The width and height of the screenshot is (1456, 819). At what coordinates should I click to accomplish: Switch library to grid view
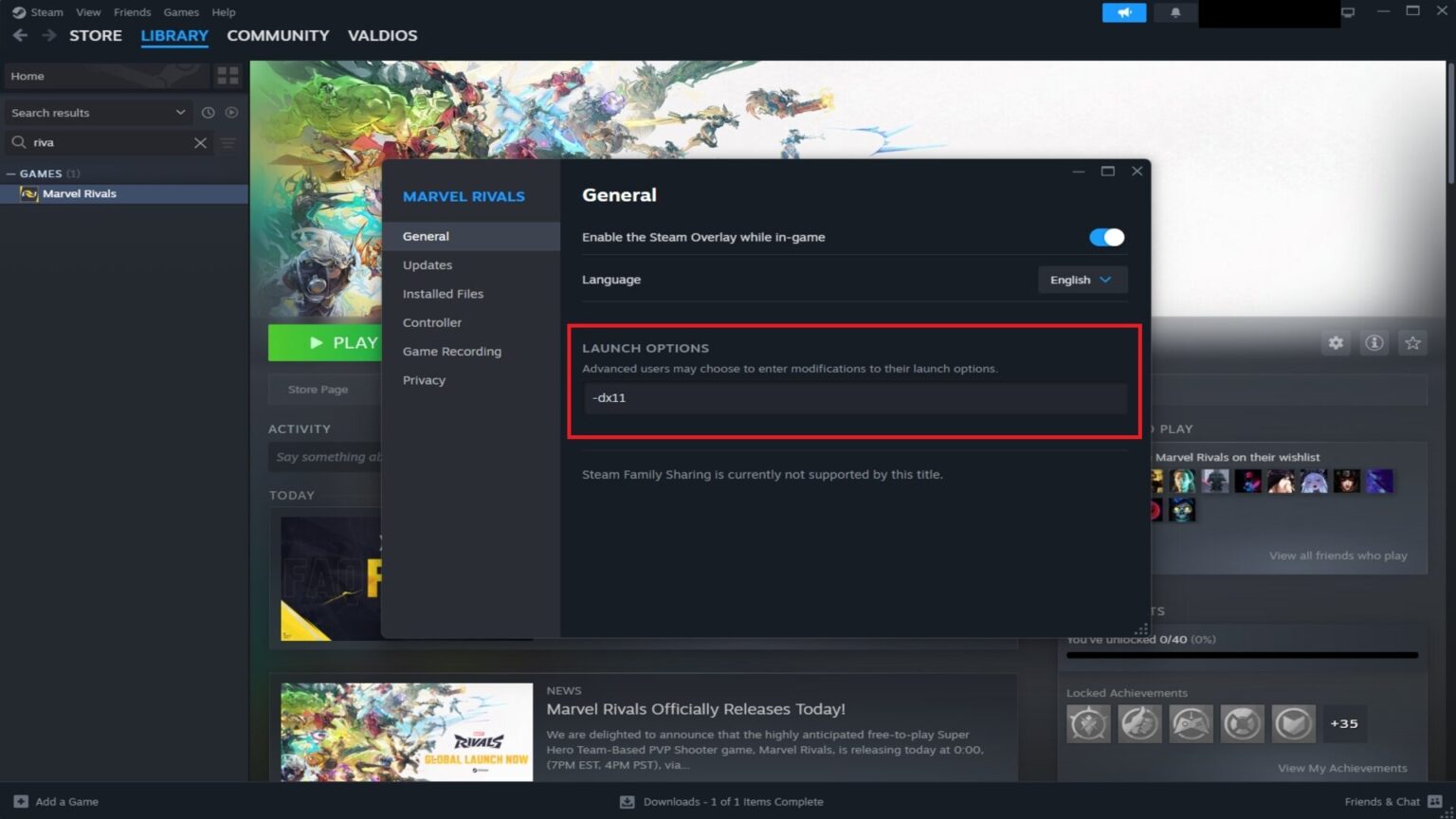pos(227,76)
